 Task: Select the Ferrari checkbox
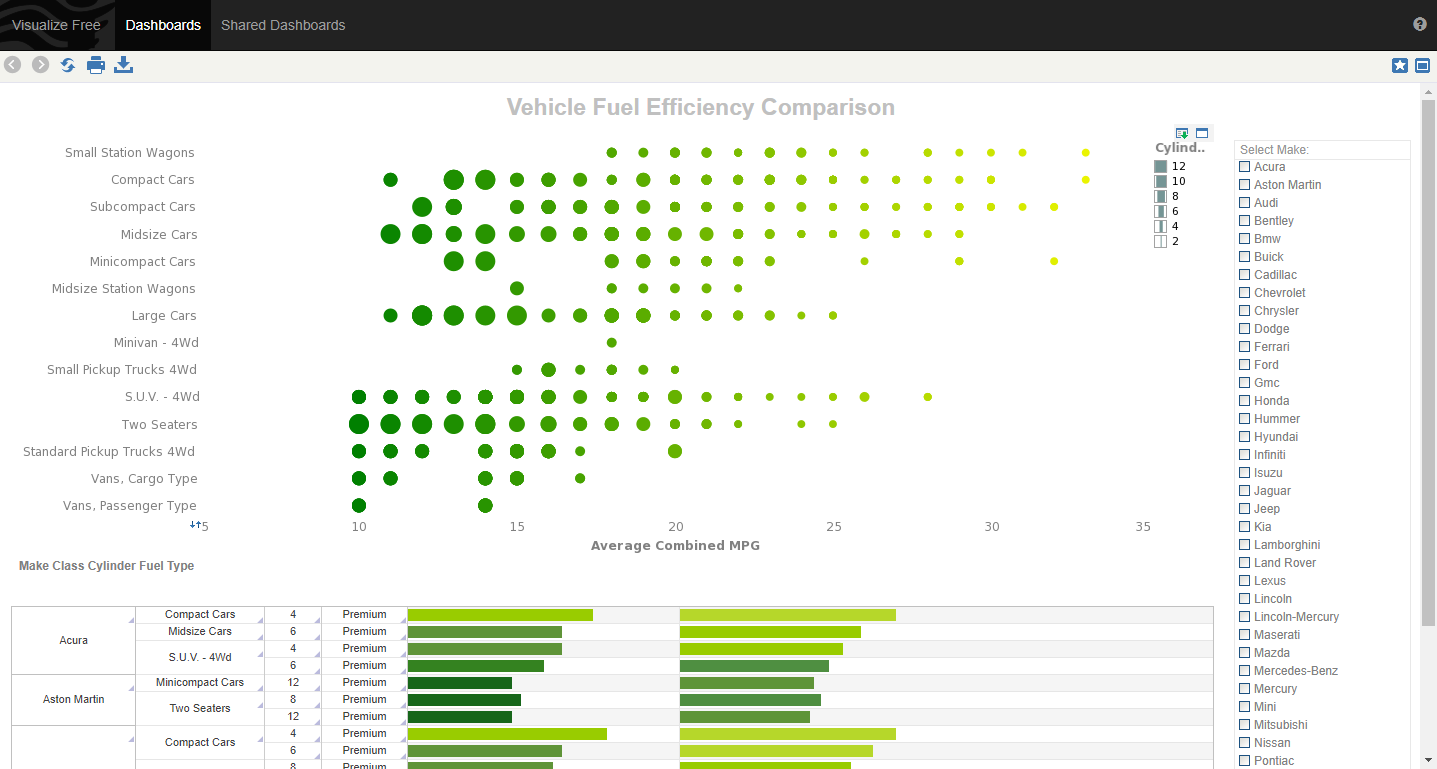(x=1245, y=347)
